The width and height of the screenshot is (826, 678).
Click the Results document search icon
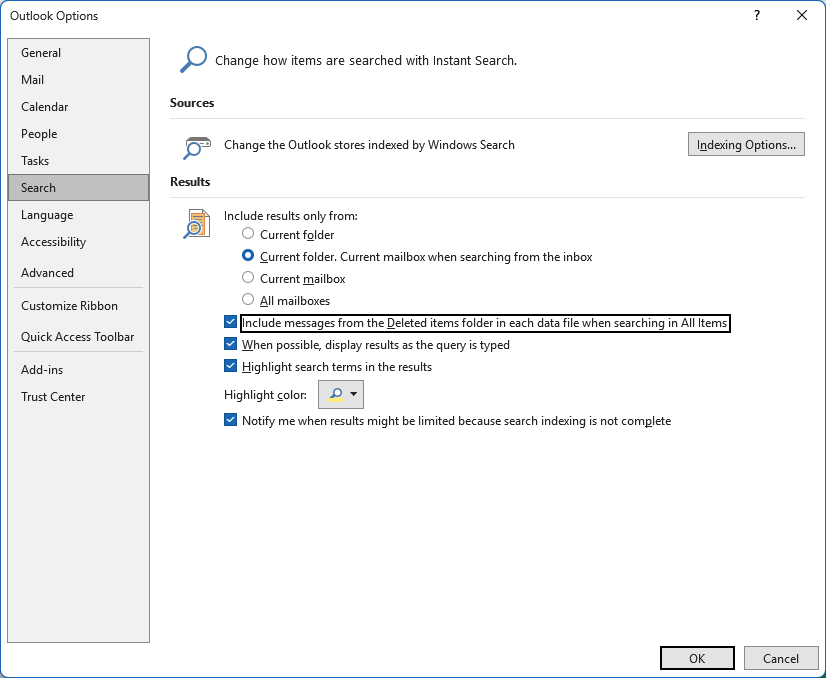(196, 224)
